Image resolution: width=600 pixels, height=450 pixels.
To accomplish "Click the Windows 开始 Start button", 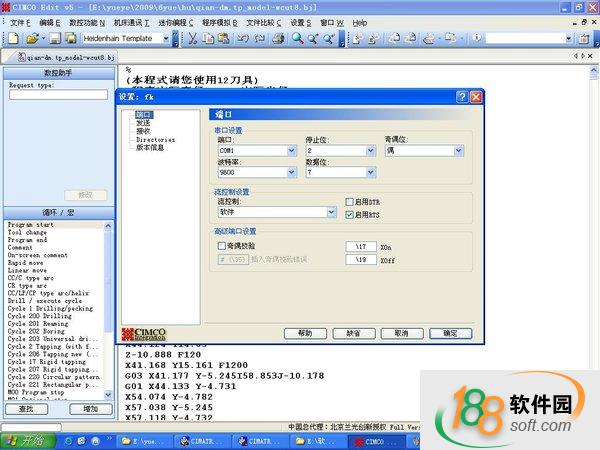I will [26, 441].
